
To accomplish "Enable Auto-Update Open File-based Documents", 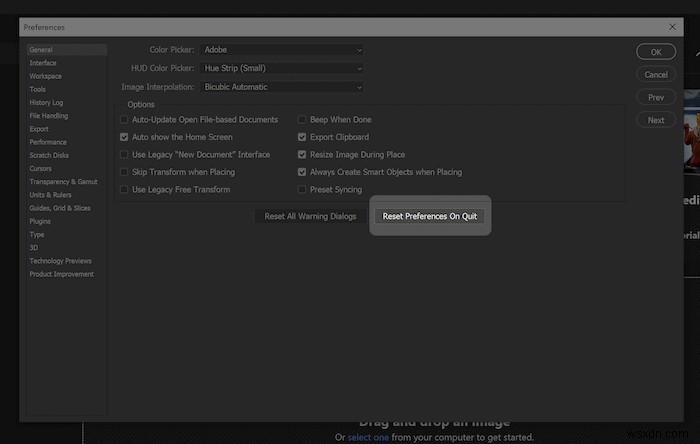I will [124, 120].
